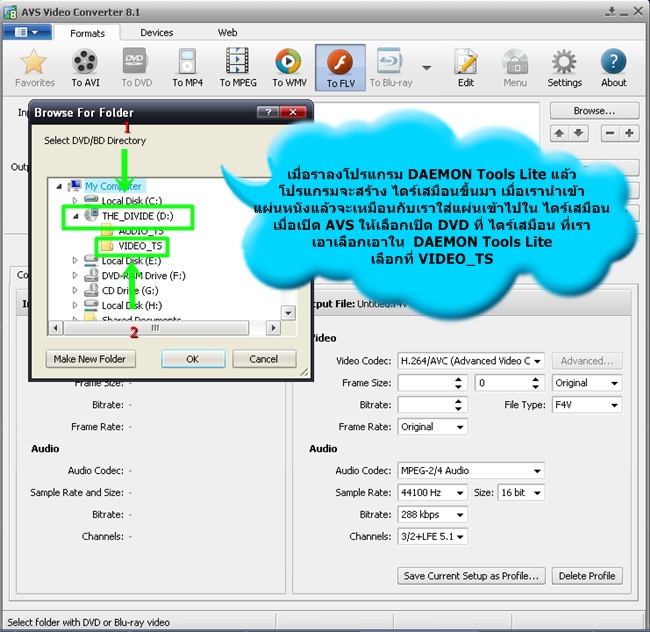Click Save Current Setup as Profile
Screen dimensions: 650x632
pyautogui.click(x=471, y=576)
